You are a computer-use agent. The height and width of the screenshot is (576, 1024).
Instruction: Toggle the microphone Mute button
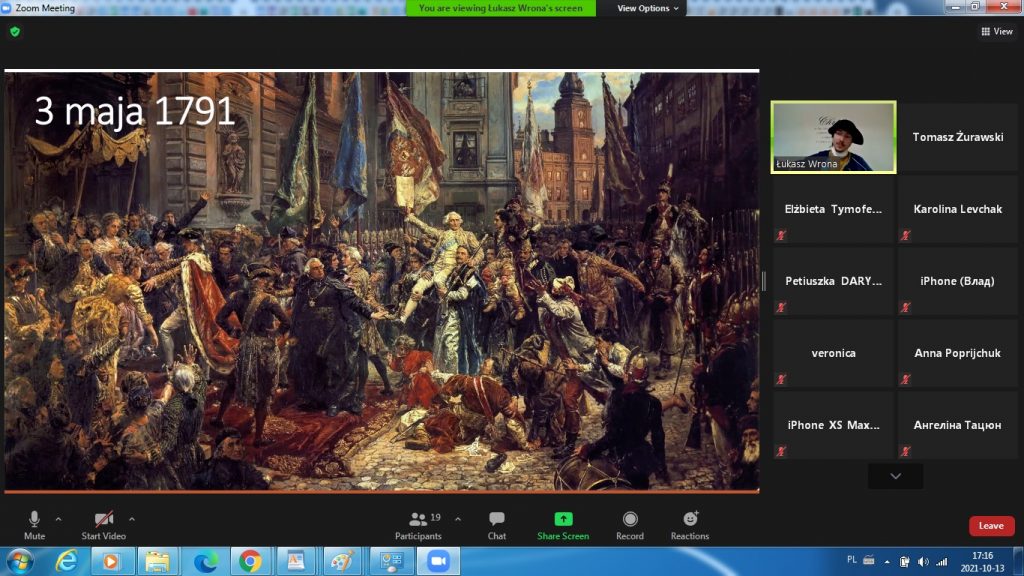point(34,519)
